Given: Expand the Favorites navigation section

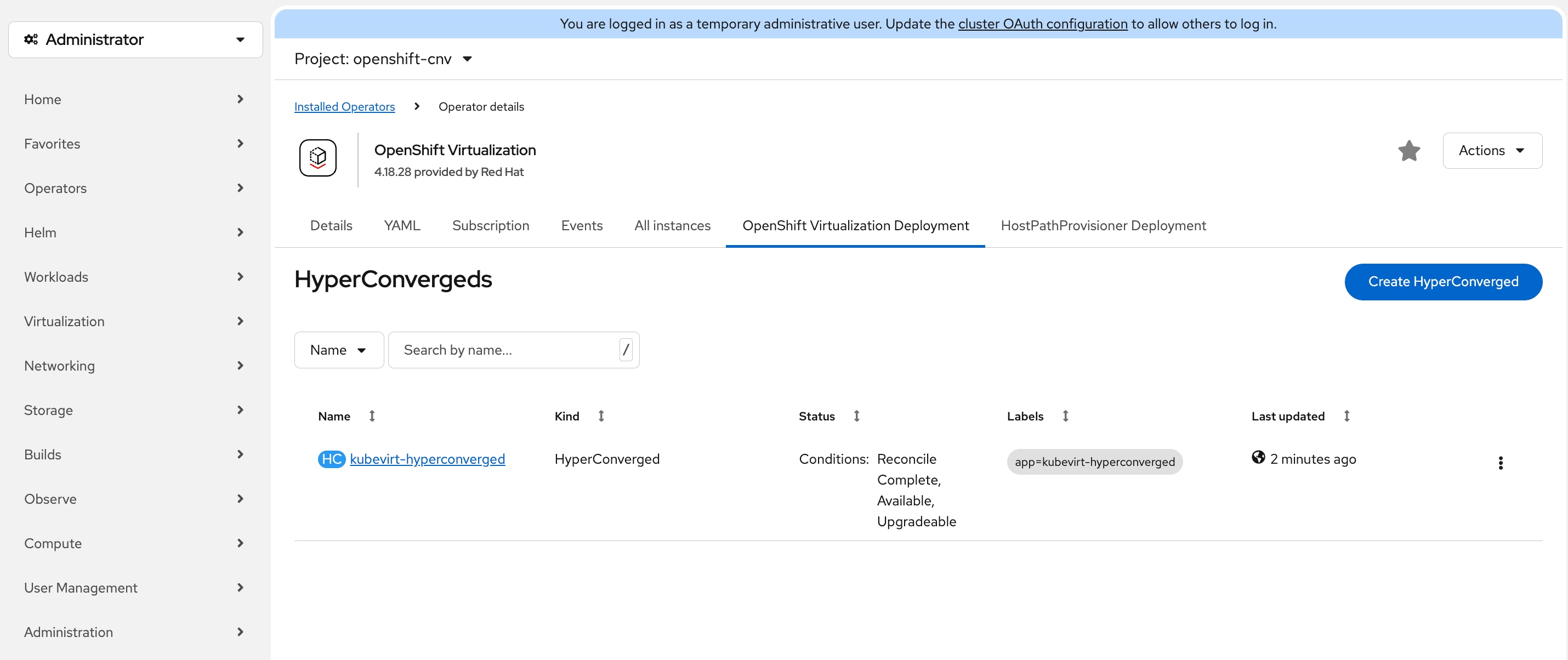Looking at the screenshot, I should point(134,144).
